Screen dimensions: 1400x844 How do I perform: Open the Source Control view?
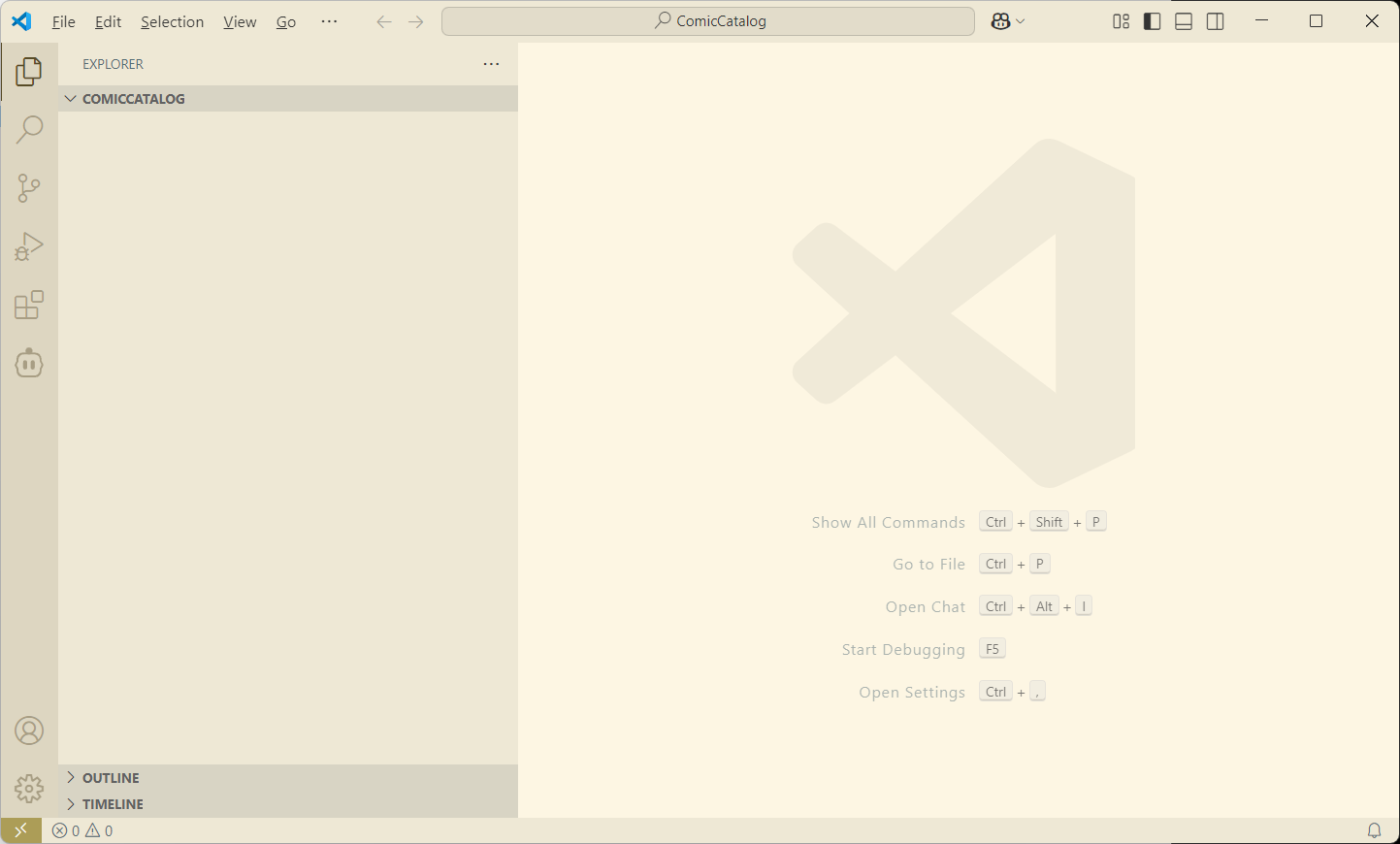click(x=29, y=188)
